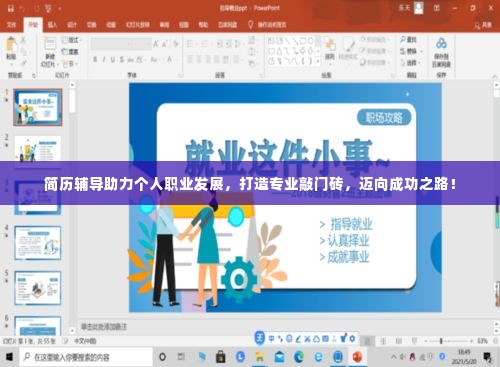500x367 pixels.
Task: Toggle Italic formatting
Action: (104, 60)
